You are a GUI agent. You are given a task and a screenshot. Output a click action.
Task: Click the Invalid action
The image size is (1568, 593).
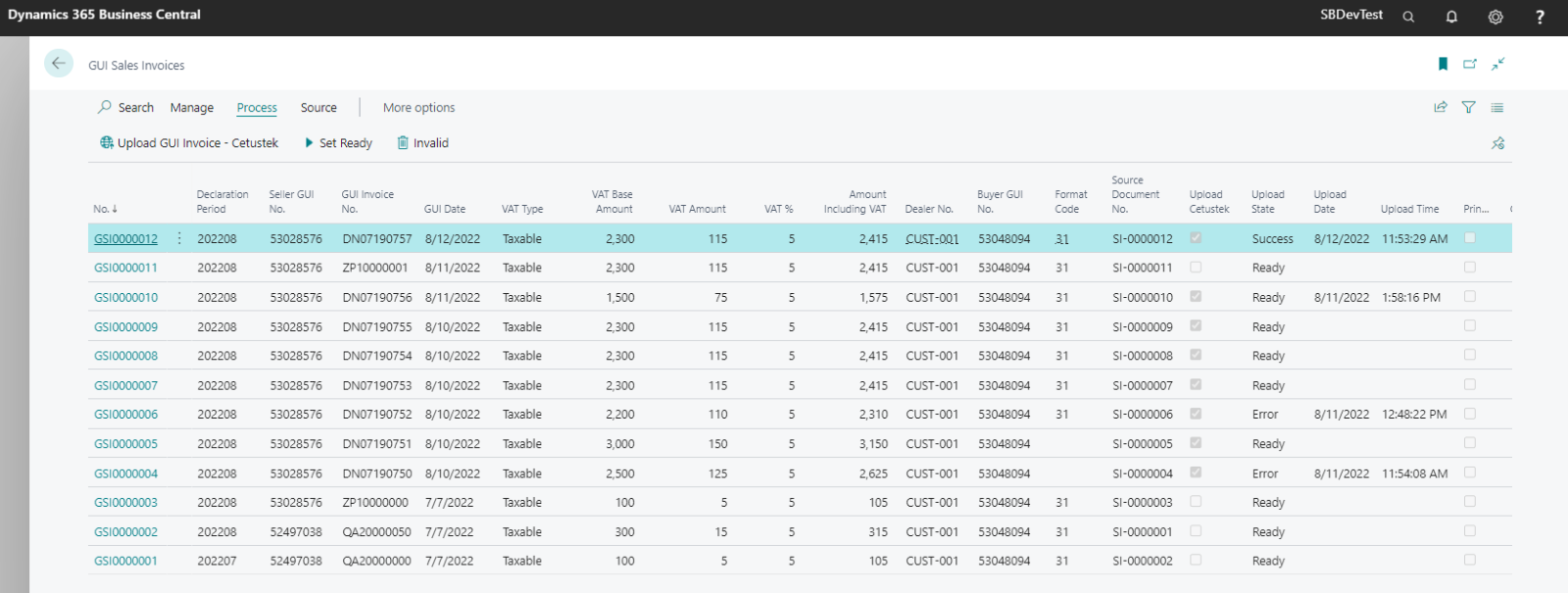point(422,143)
